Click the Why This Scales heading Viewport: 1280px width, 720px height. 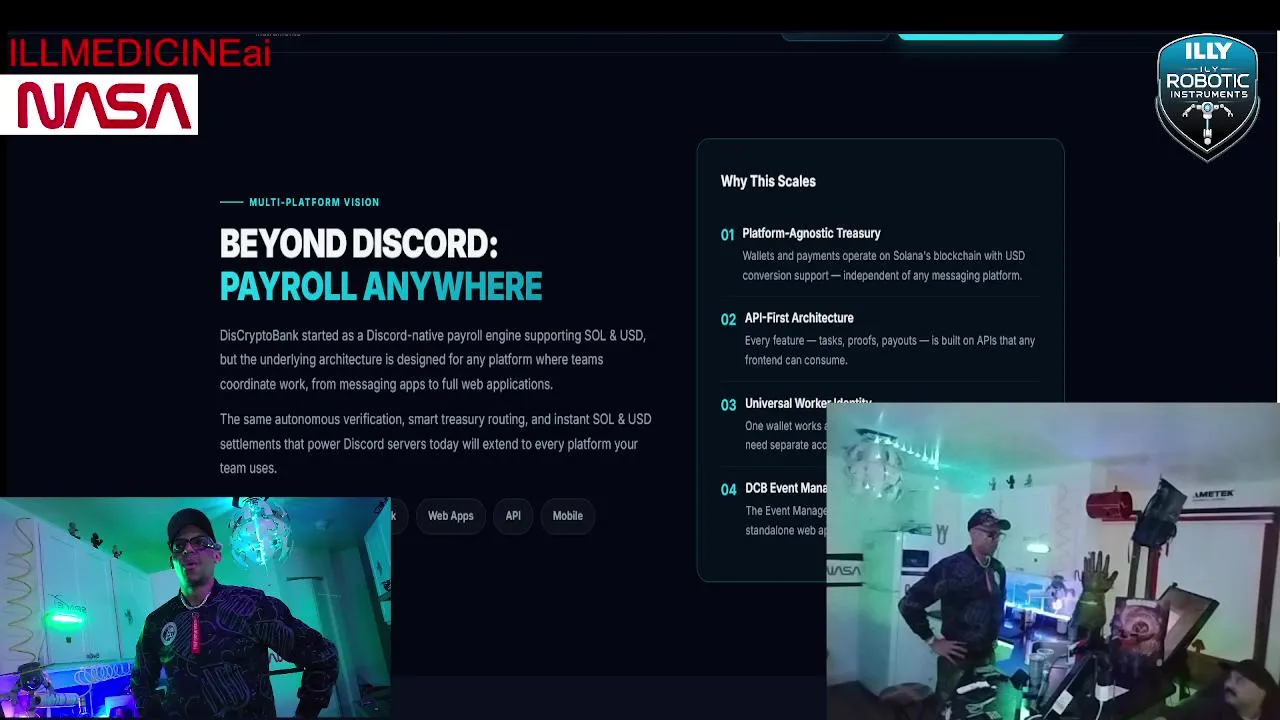(x=768, y=181)
